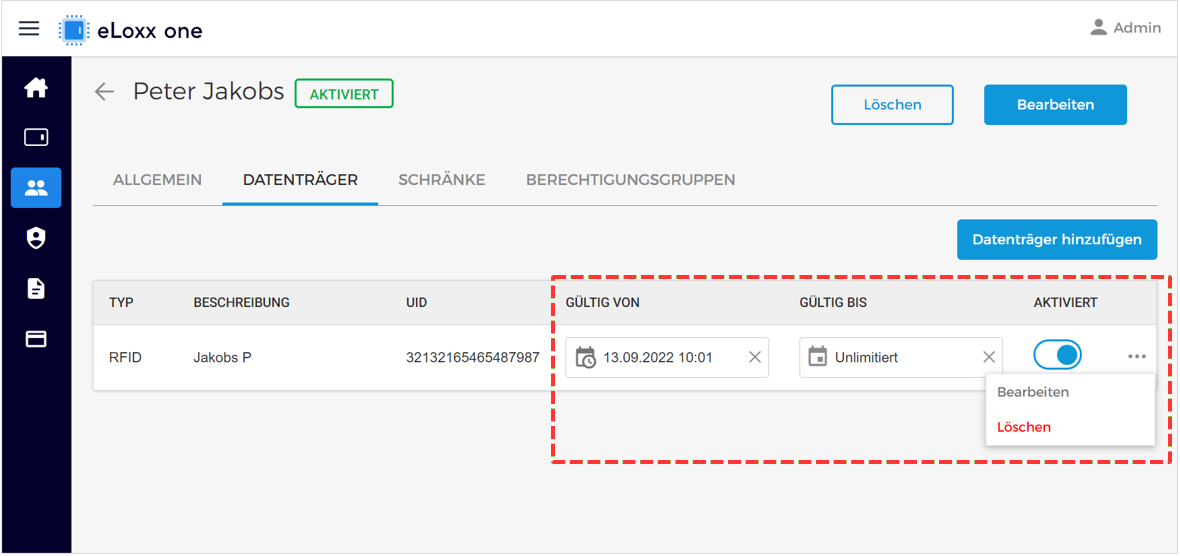
Task: Click the eLoxx one logo
Action: [x=130, y=30]
